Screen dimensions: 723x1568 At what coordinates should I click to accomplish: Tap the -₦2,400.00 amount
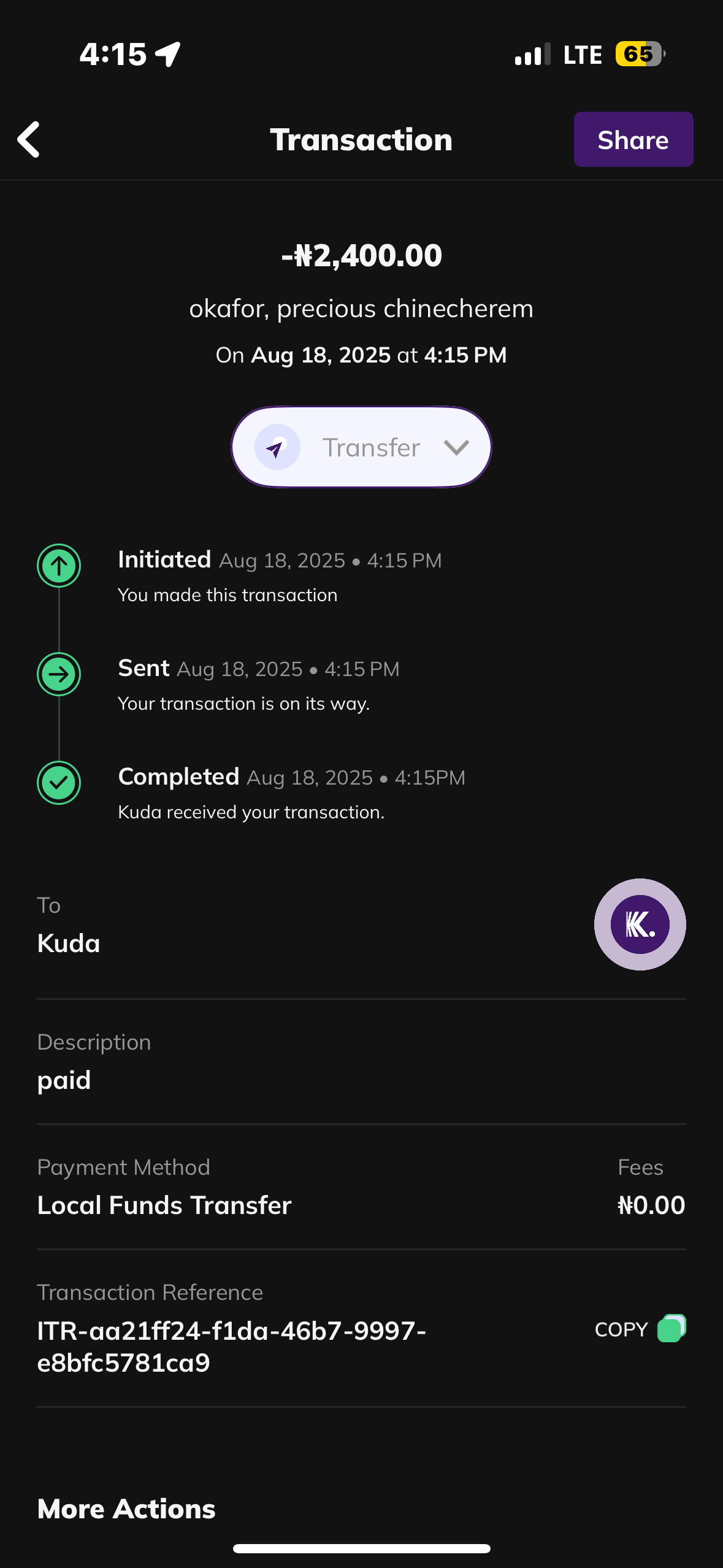(361, 255)
